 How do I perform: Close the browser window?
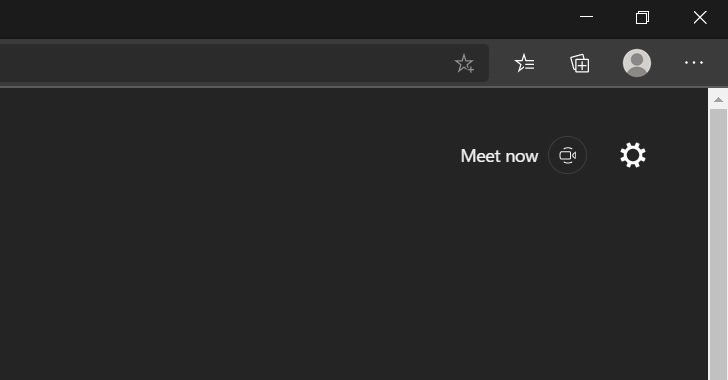pos(700,18)
